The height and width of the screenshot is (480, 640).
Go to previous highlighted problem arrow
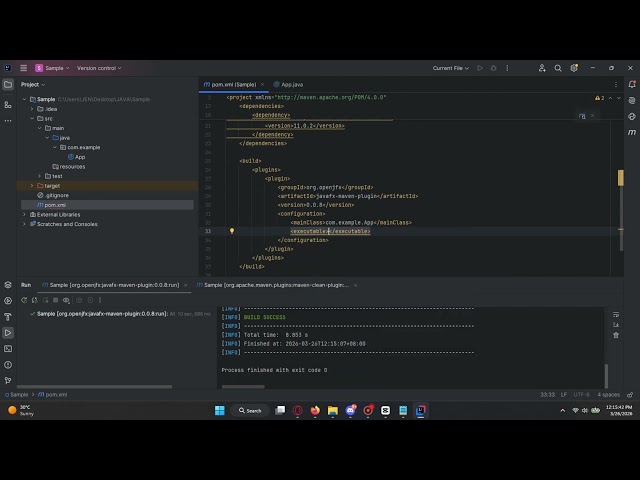[x=610, y=98]
